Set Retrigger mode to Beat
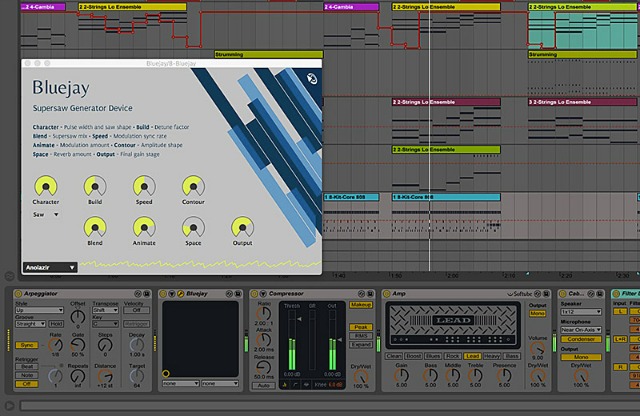The width and height of the screenshot is (640, 416). [x=27, y=367]
